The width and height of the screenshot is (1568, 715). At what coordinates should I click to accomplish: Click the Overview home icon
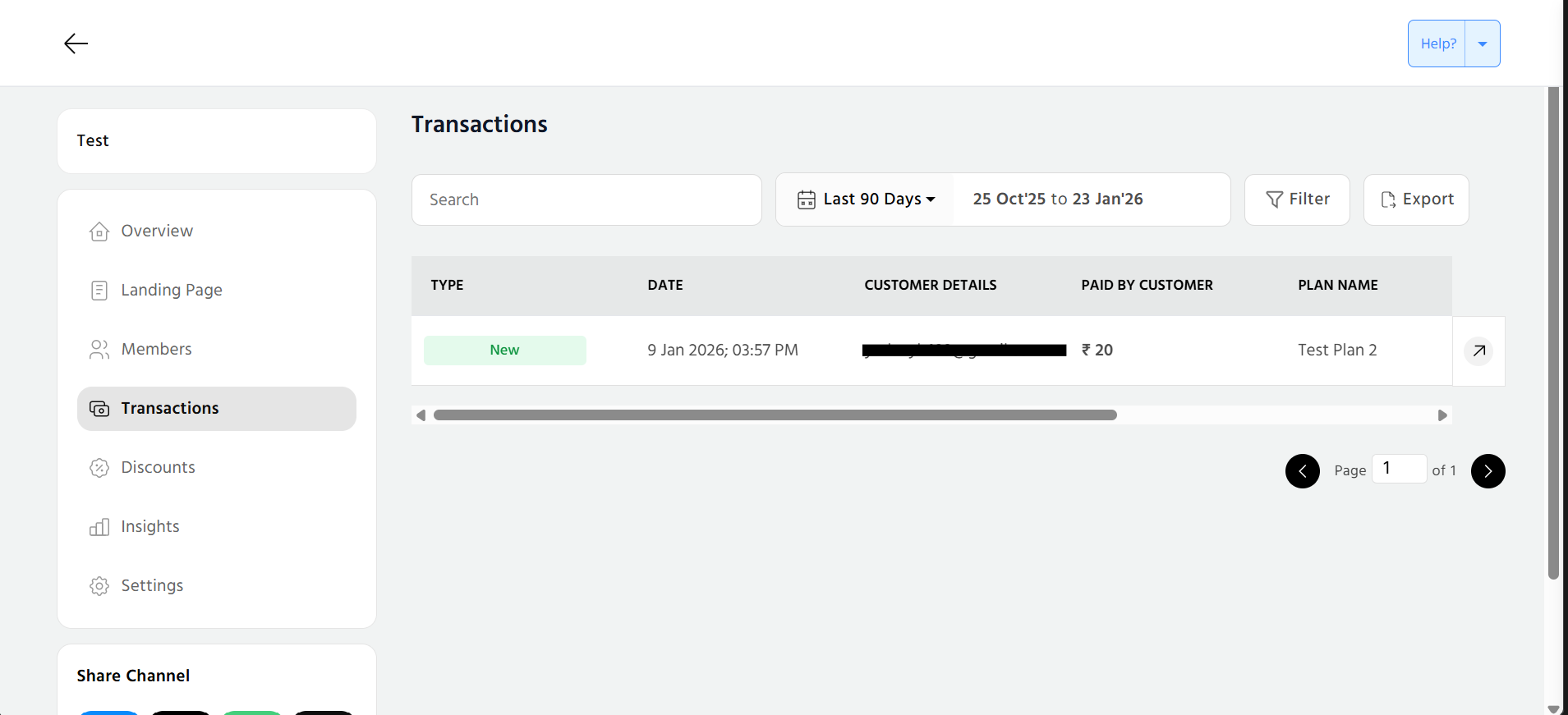99,231
